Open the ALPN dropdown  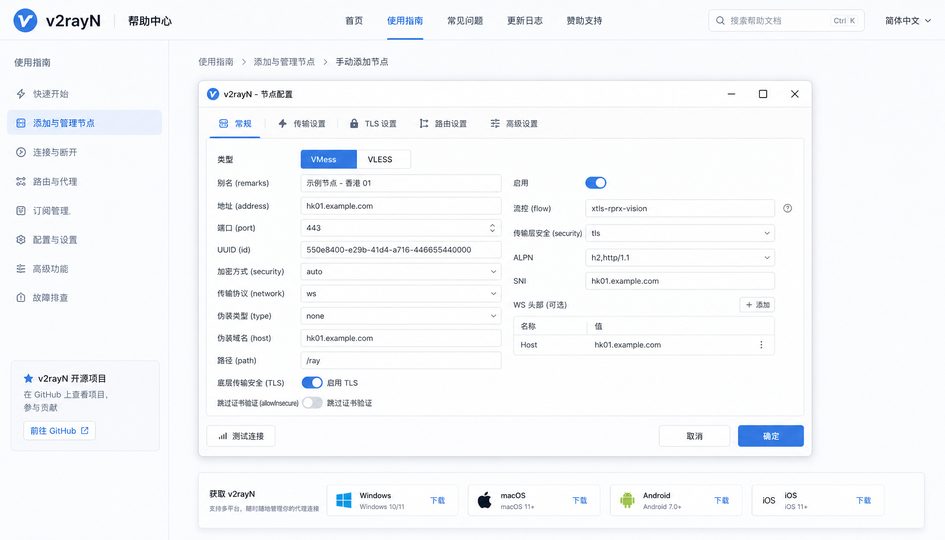click(680, 257)
